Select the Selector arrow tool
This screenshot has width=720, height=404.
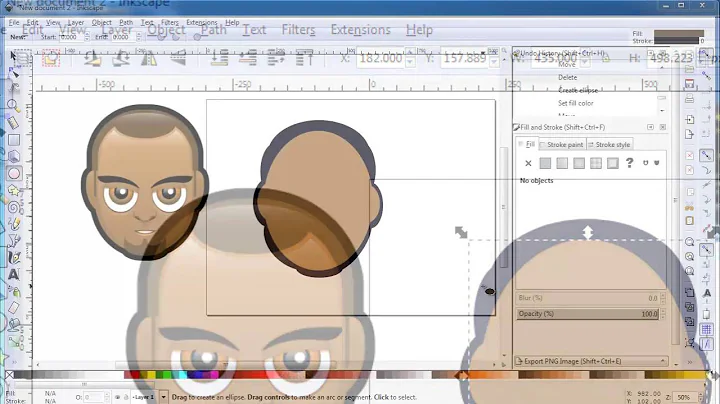(x=13, y=56)
